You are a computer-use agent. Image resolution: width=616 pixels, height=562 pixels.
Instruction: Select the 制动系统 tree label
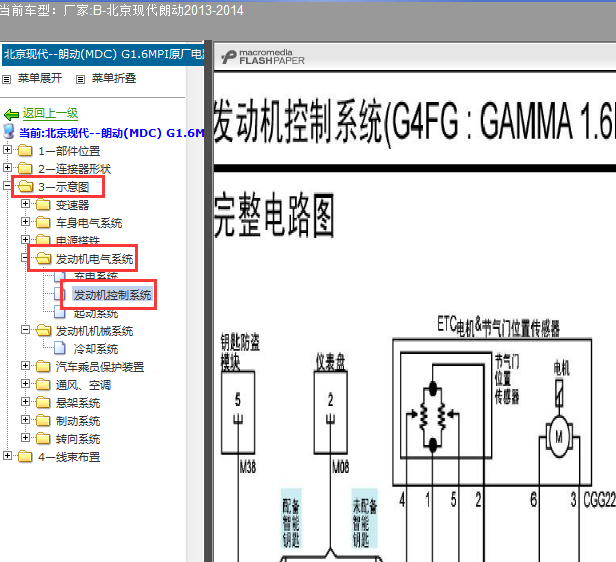click(x=78, y=421)
